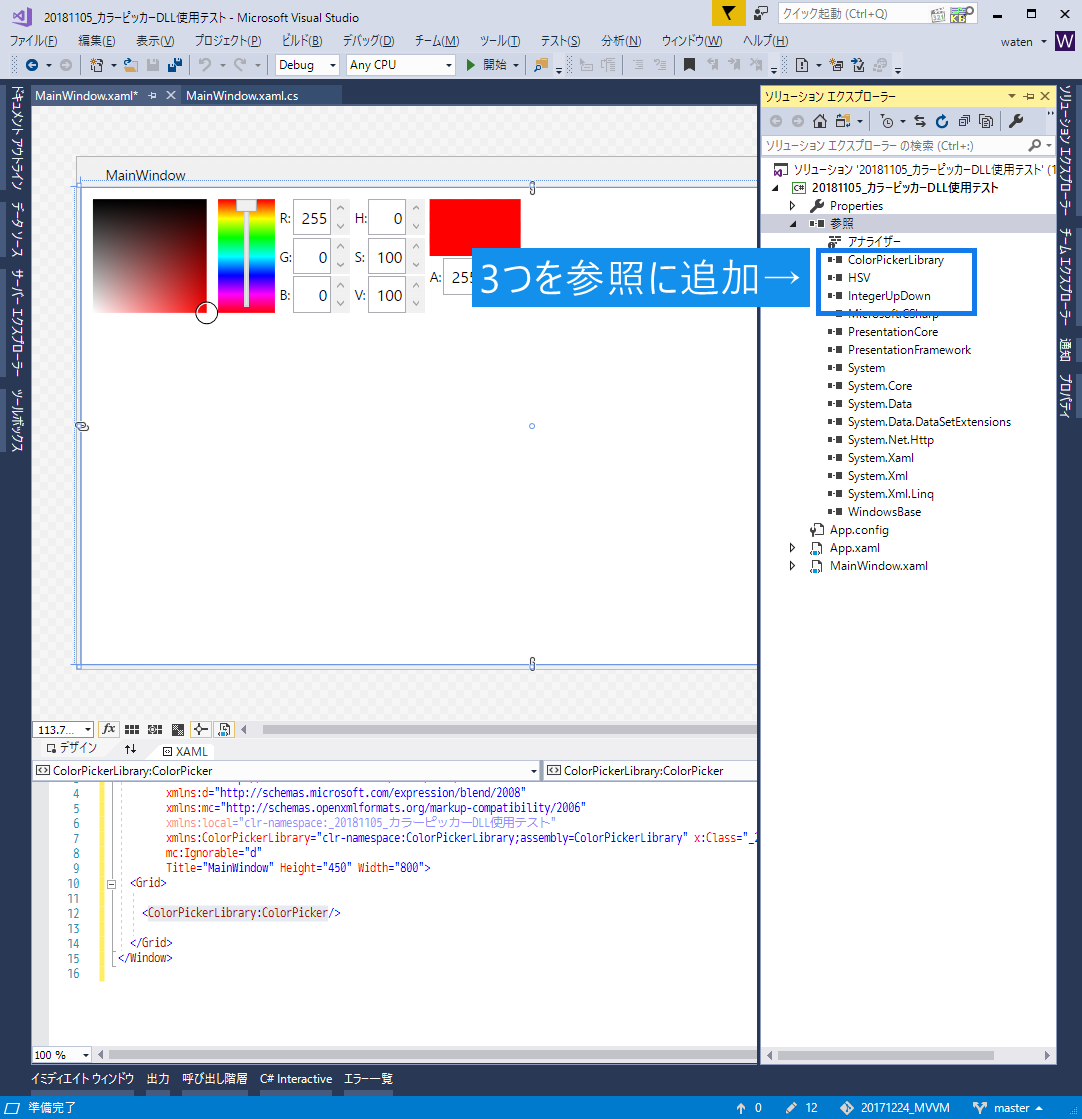Expand the App.xaml tree node
Screen dimensions: 1082x1119
coord(792,548)
